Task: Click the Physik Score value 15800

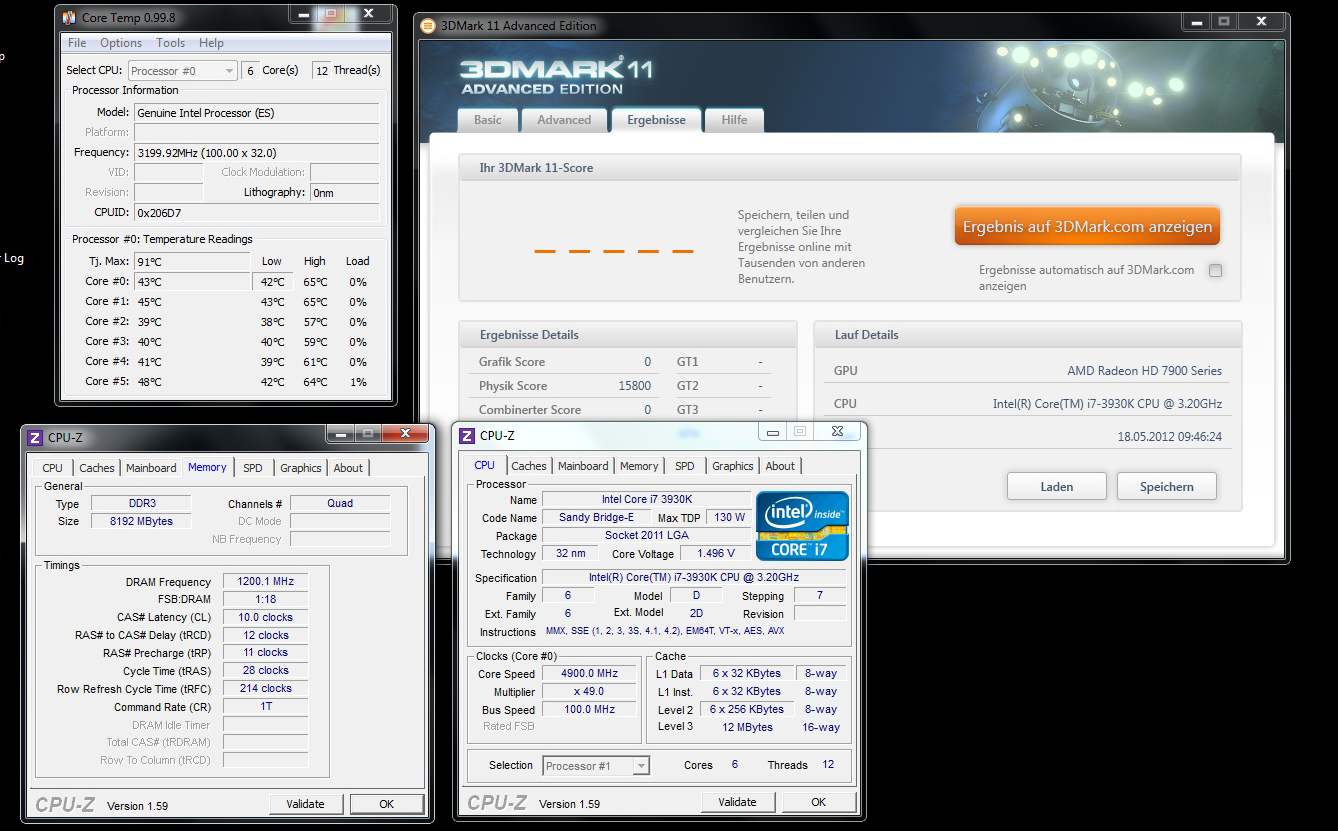Action: pyautogui.click(x=634, y=386)
